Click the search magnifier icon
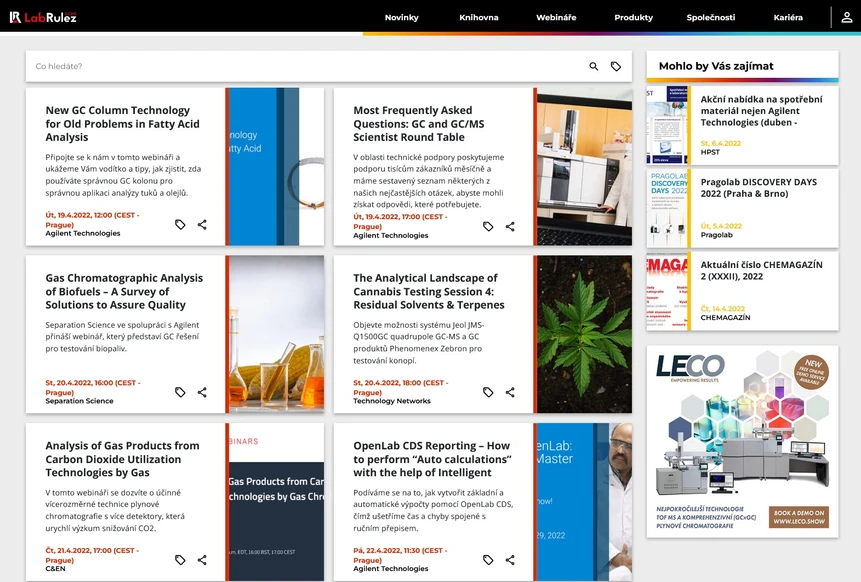 coord(594,67)
